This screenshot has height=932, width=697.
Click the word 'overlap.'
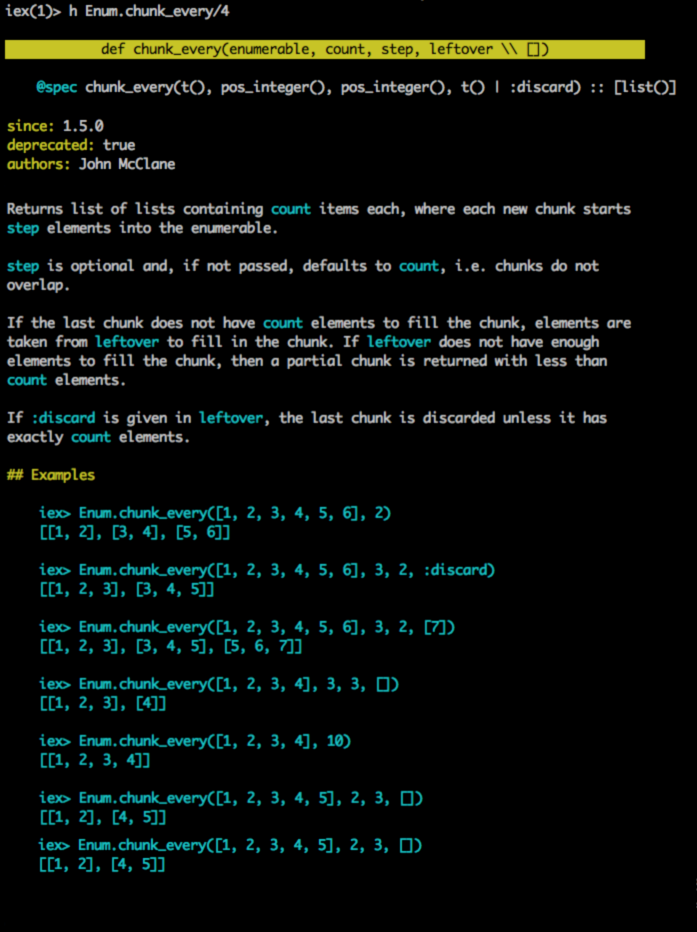tap(38, 285)
